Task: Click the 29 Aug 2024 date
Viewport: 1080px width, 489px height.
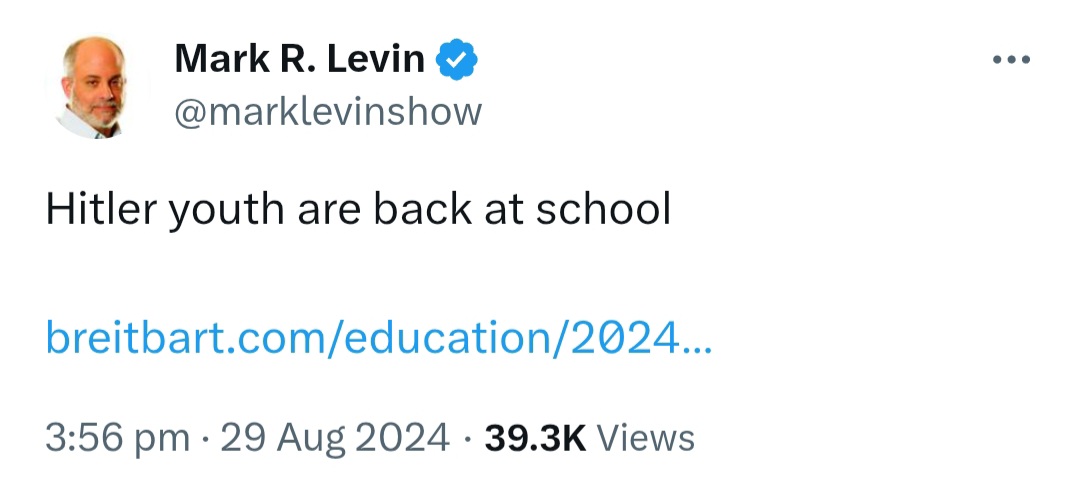Action: (335, 438)
